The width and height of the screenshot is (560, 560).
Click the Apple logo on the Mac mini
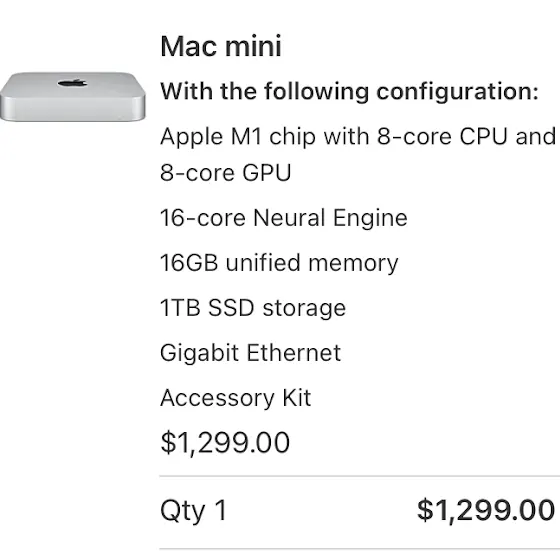tap(72, 83)
